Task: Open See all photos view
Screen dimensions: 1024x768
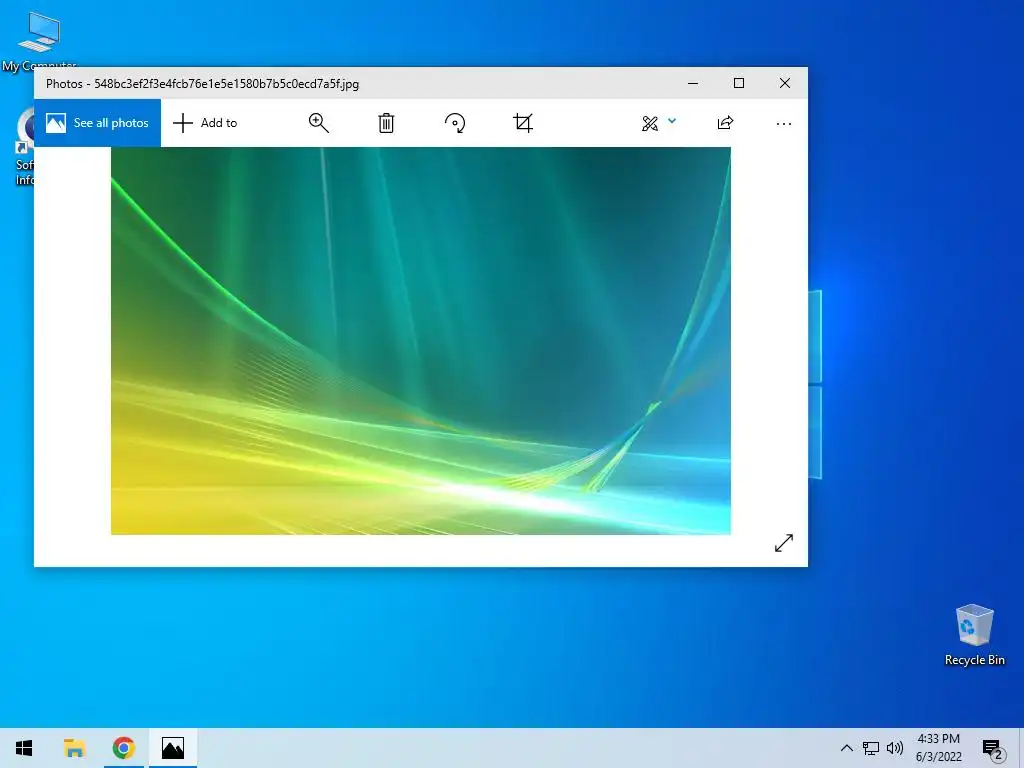Action: click(97, 123)
